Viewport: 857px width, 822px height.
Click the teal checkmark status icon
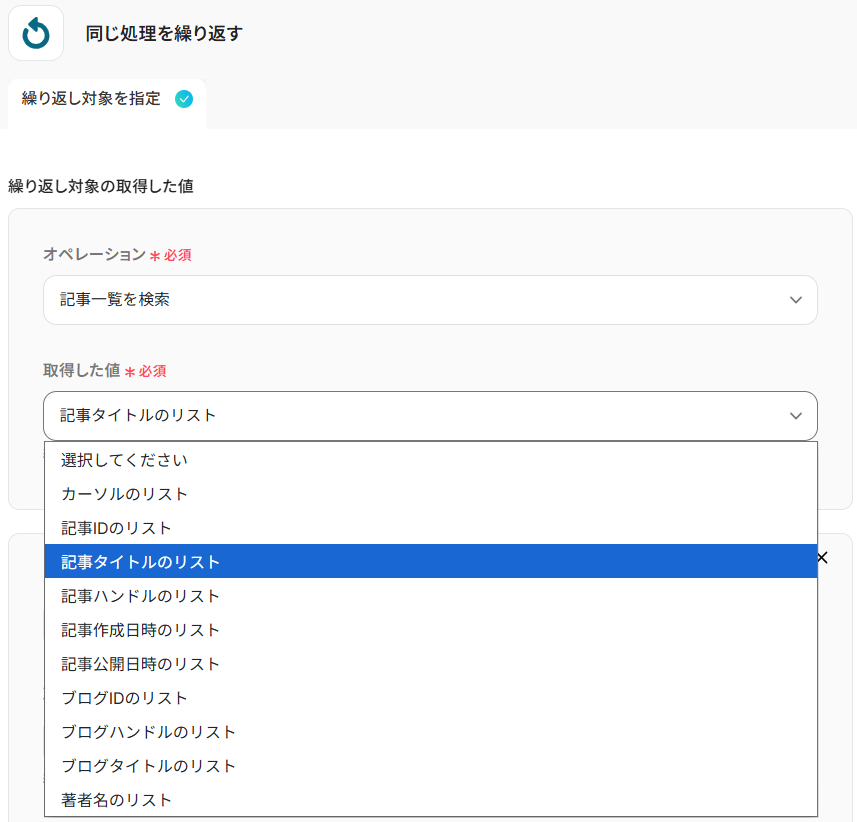pyautogui.click(x=184, y=99)
